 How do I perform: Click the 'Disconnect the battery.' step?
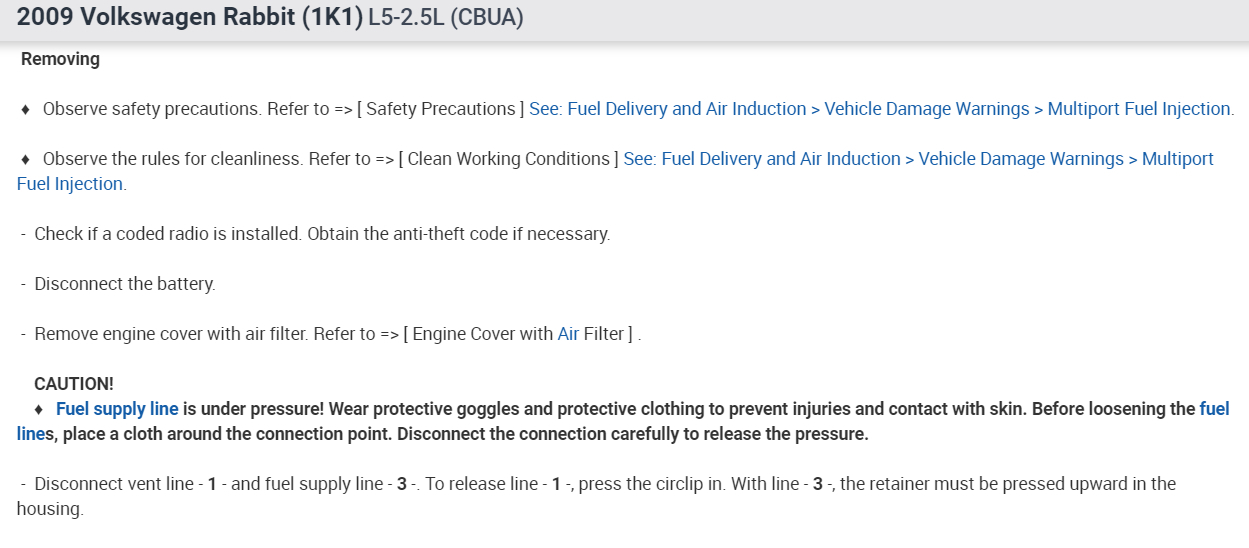coord(124,284)
